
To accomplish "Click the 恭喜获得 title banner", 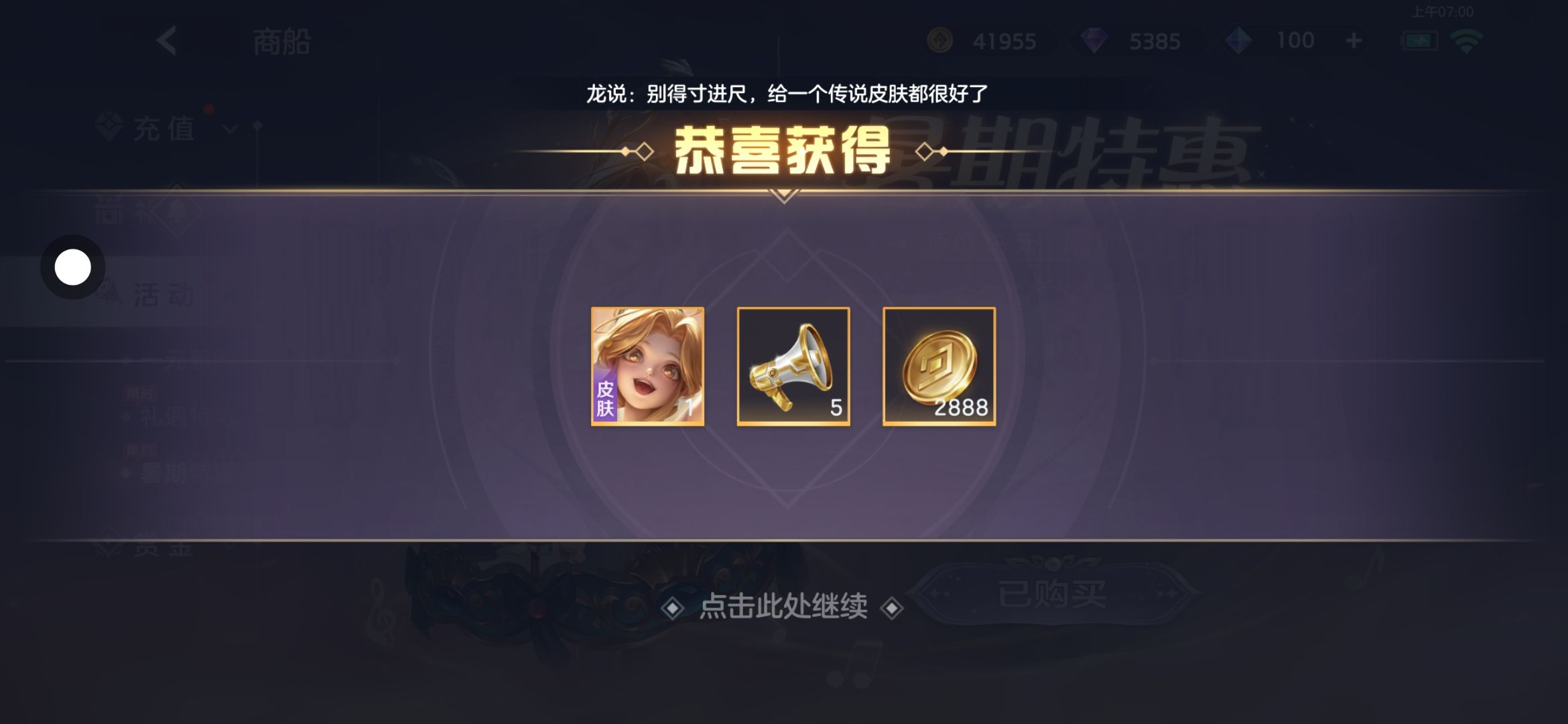I will pyautogui.click(x=783, y=152).
